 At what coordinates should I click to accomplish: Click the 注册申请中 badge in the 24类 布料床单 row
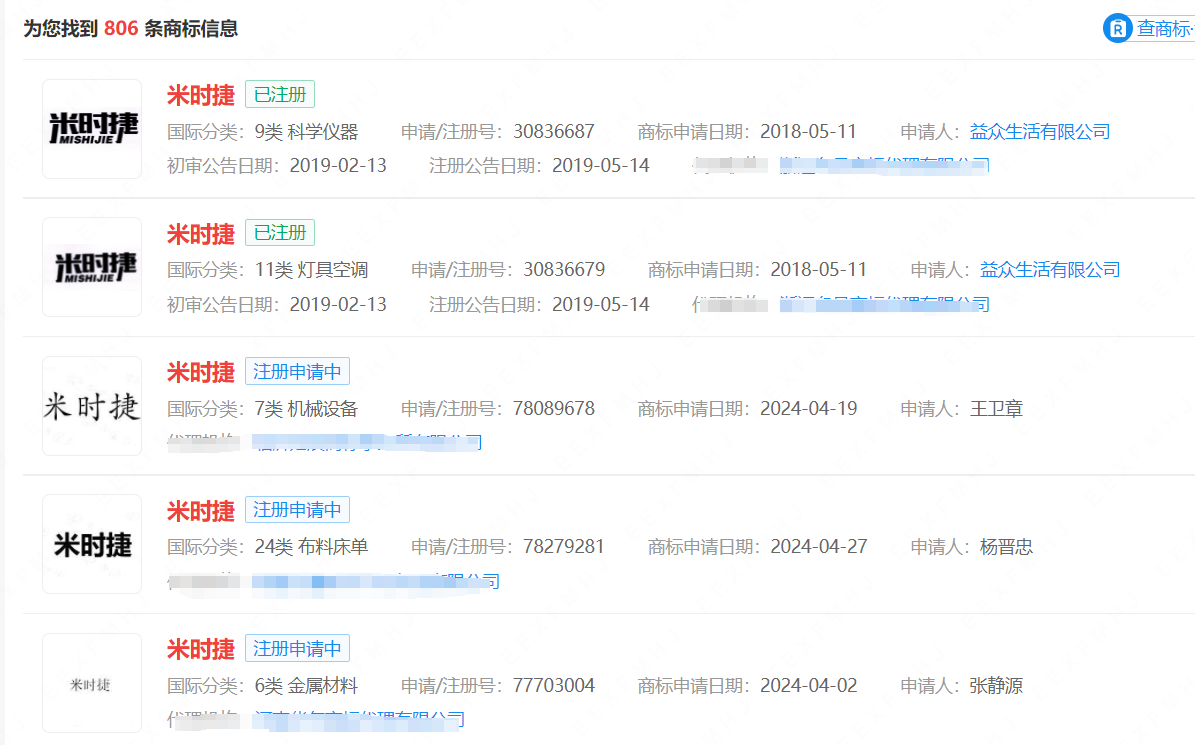pos(297,510)
